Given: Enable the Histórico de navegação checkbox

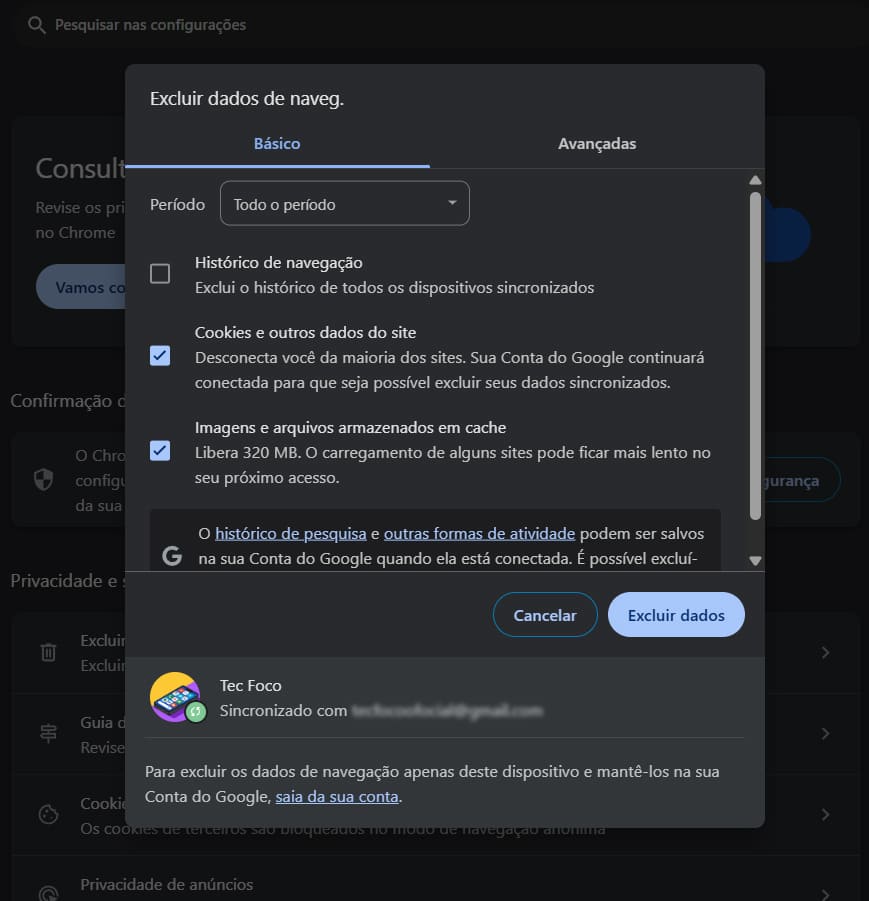Looking at the screenshot, I should (160, 274).
